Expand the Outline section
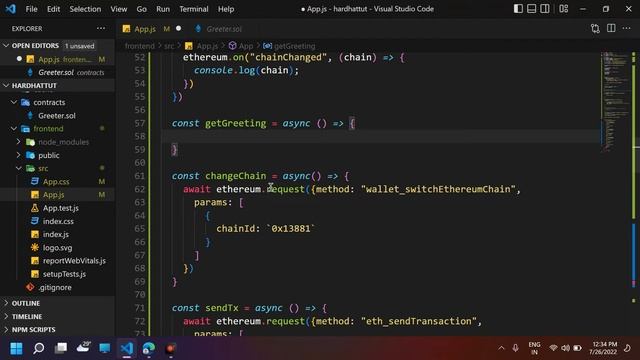Image resolution: width=640 pixels, height=360 pixels. pyautogui.click(x=57, y=303)
